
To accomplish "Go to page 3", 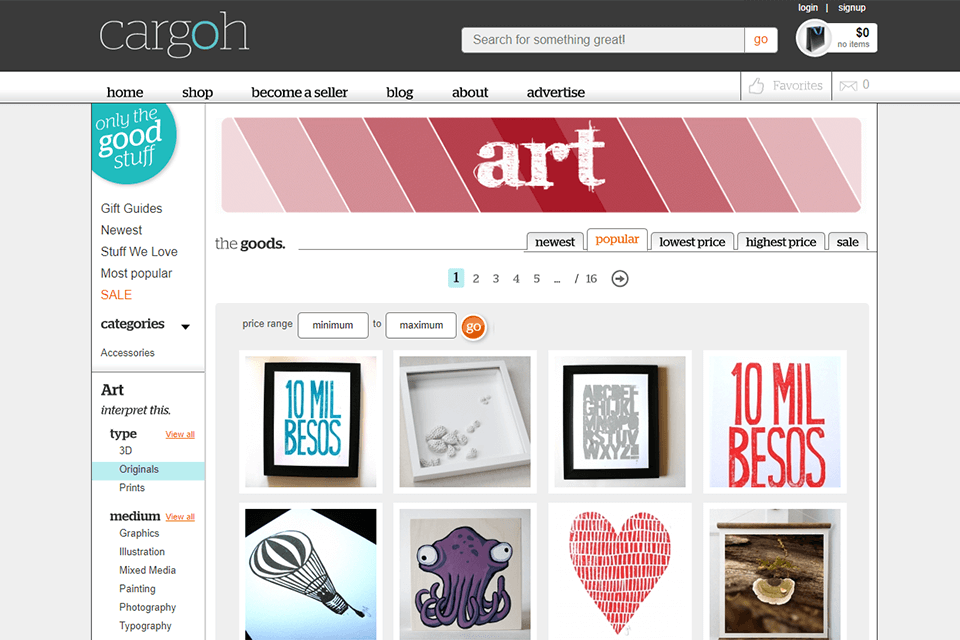I will [x=496, y=279].
